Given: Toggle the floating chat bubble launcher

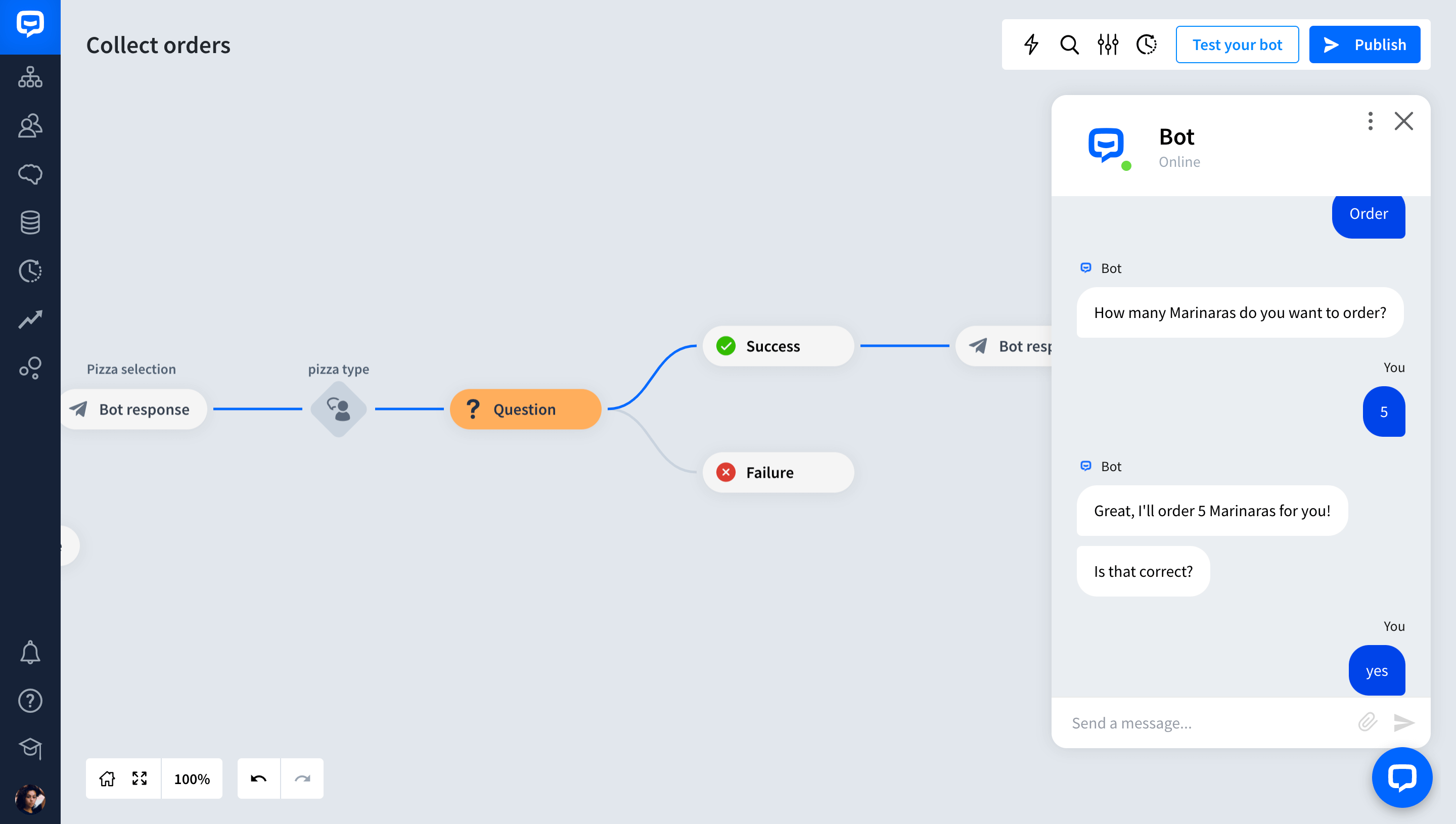Looking at the screenshot, I should (x=1402, y=777).
